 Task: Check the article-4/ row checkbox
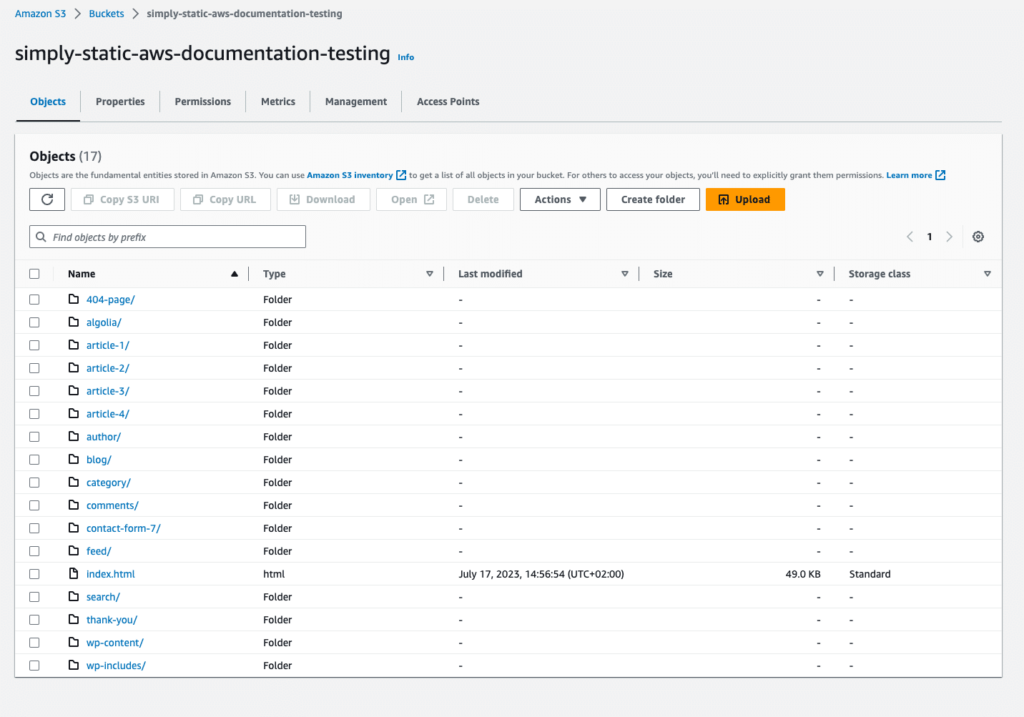coord(35,413)
